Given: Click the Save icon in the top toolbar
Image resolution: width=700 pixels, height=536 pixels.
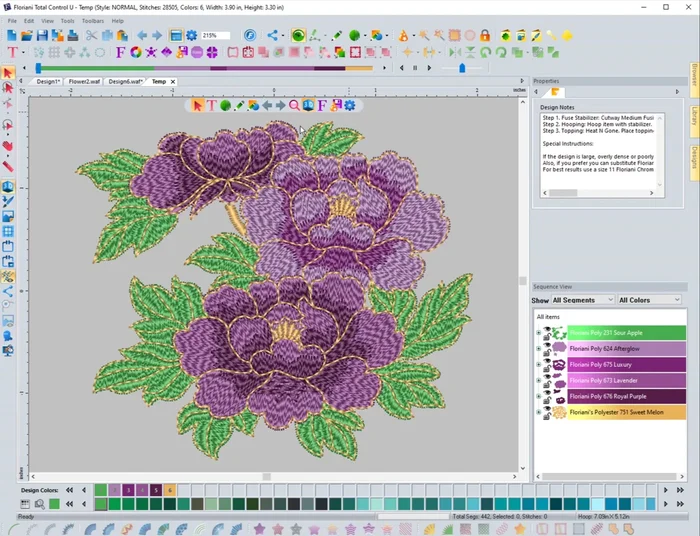Looking at the screenshot, I should [41, 35].
